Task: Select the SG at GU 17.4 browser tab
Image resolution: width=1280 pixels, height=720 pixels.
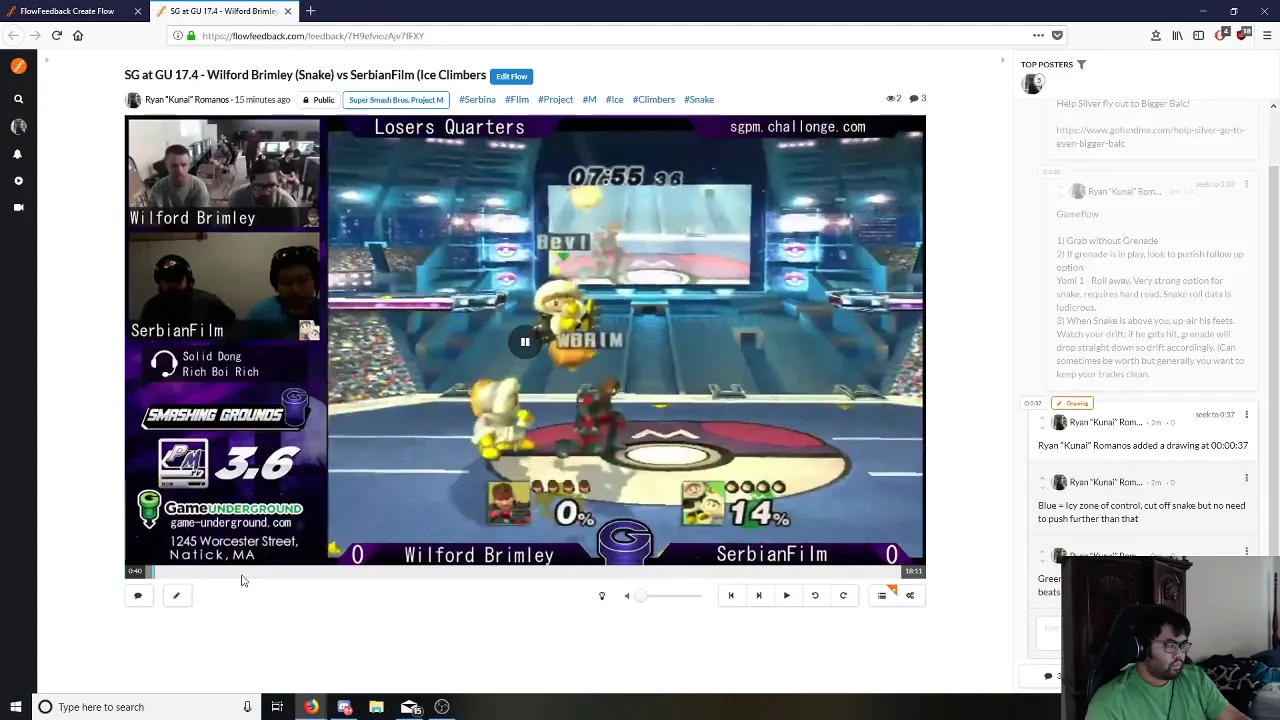Action: 224,11
